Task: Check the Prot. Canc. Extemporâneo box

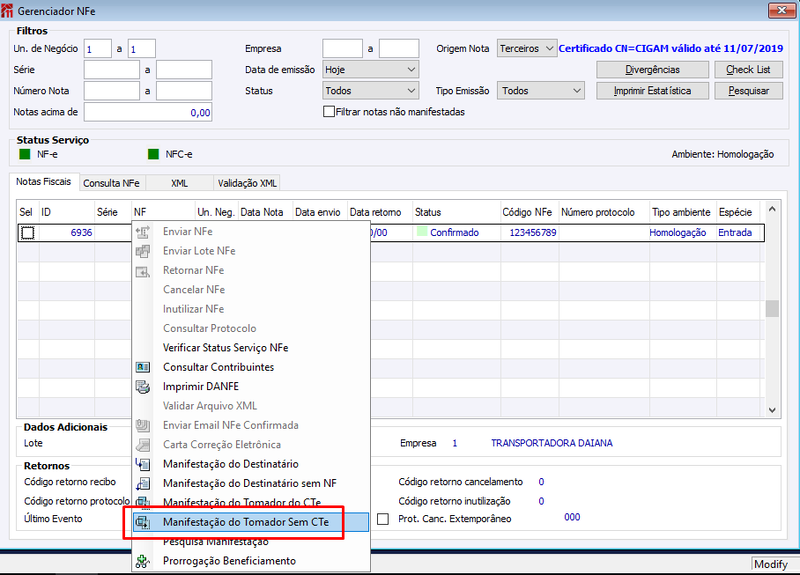Action: point(383,519)
